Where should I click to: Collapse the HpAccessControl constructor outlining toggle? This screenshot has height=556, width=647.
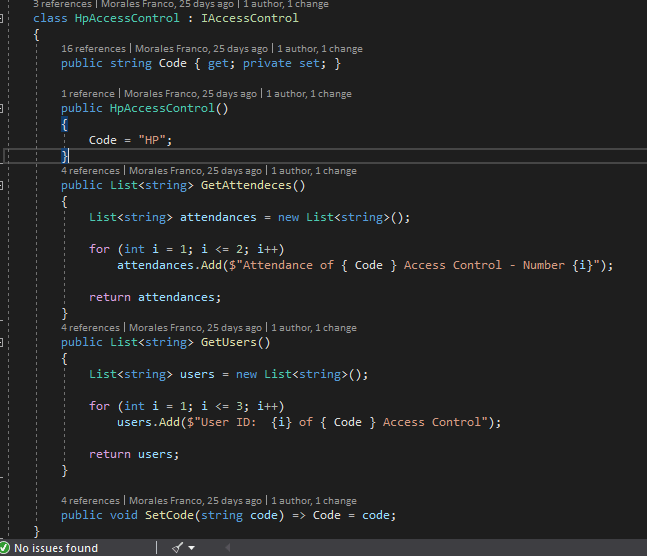pos(1,109)
